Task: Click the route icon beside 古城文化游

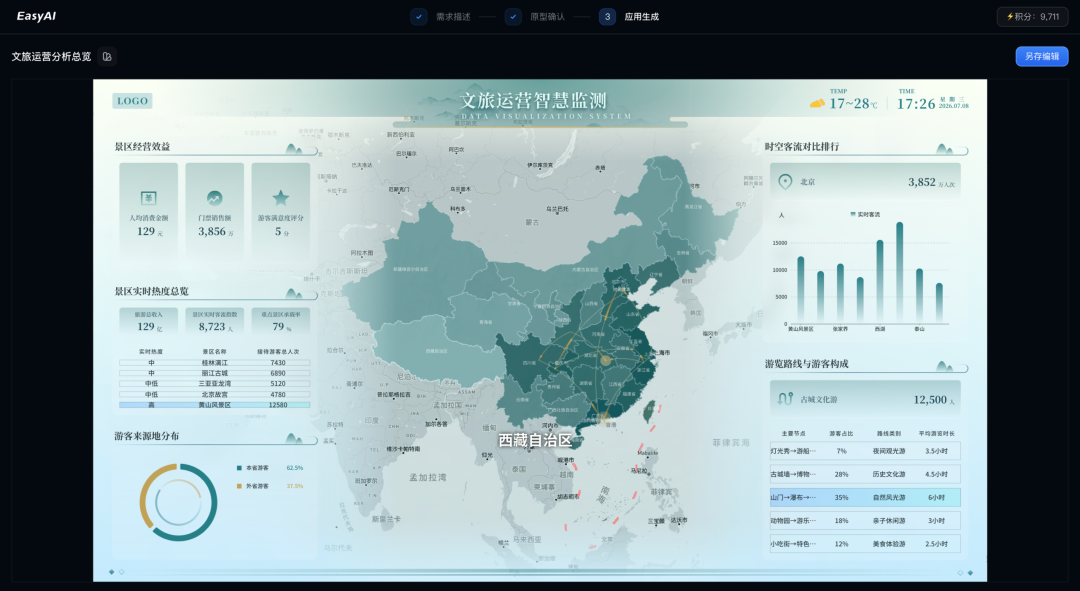Action: 785,399
